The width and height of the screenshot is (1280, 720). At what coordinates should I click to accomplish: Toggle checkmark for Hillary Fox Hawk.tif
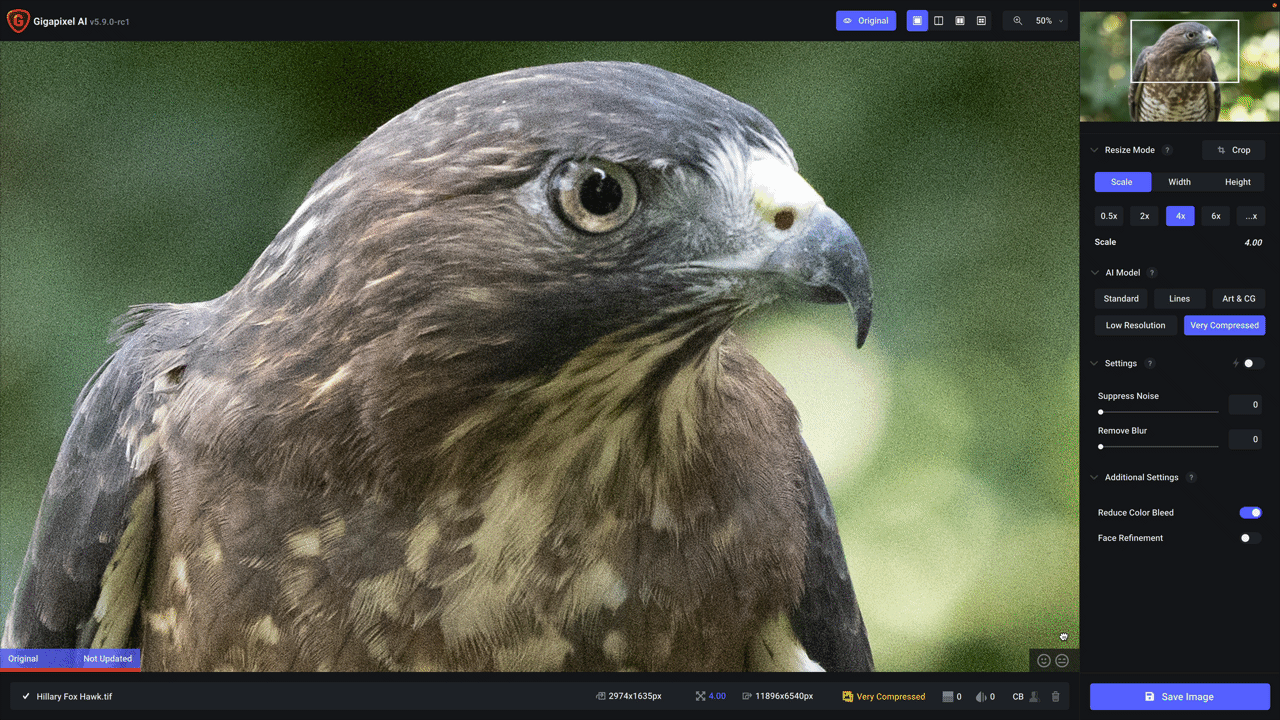click(x=26, y=696)
